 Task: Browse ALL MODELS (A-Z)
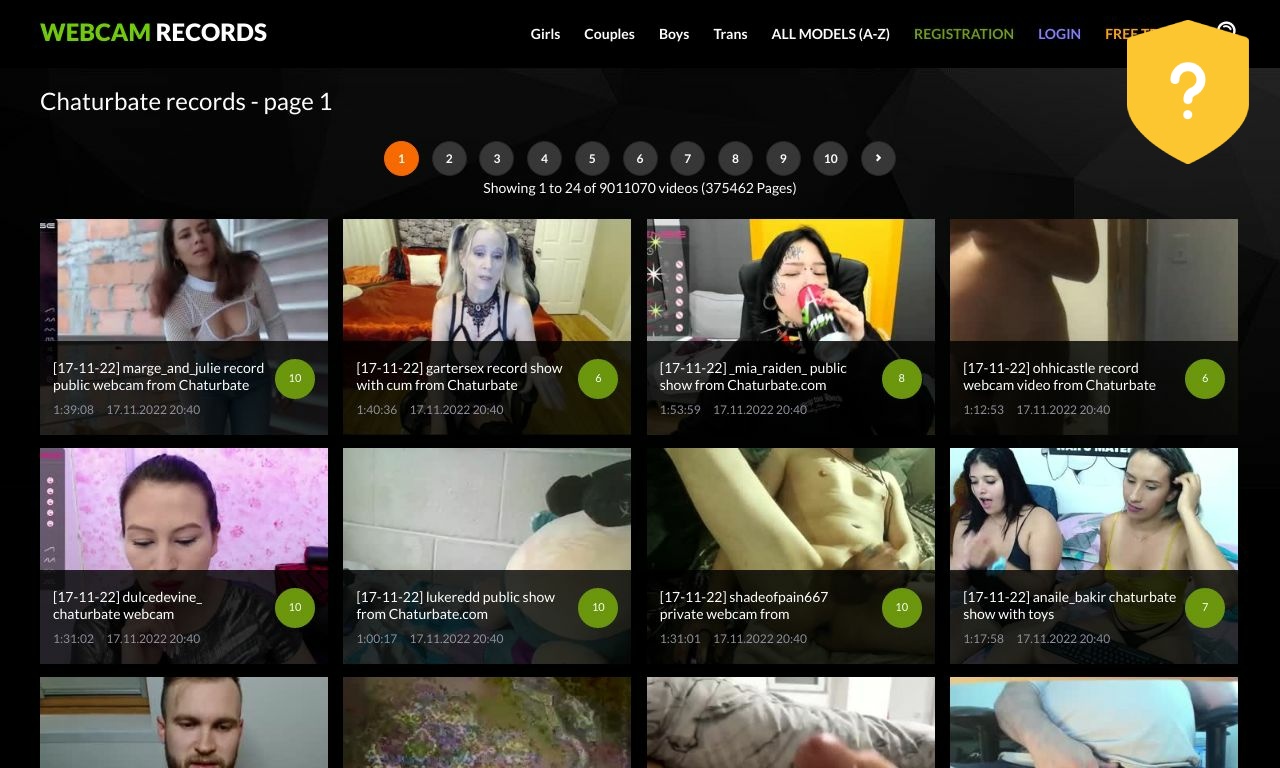830,34
